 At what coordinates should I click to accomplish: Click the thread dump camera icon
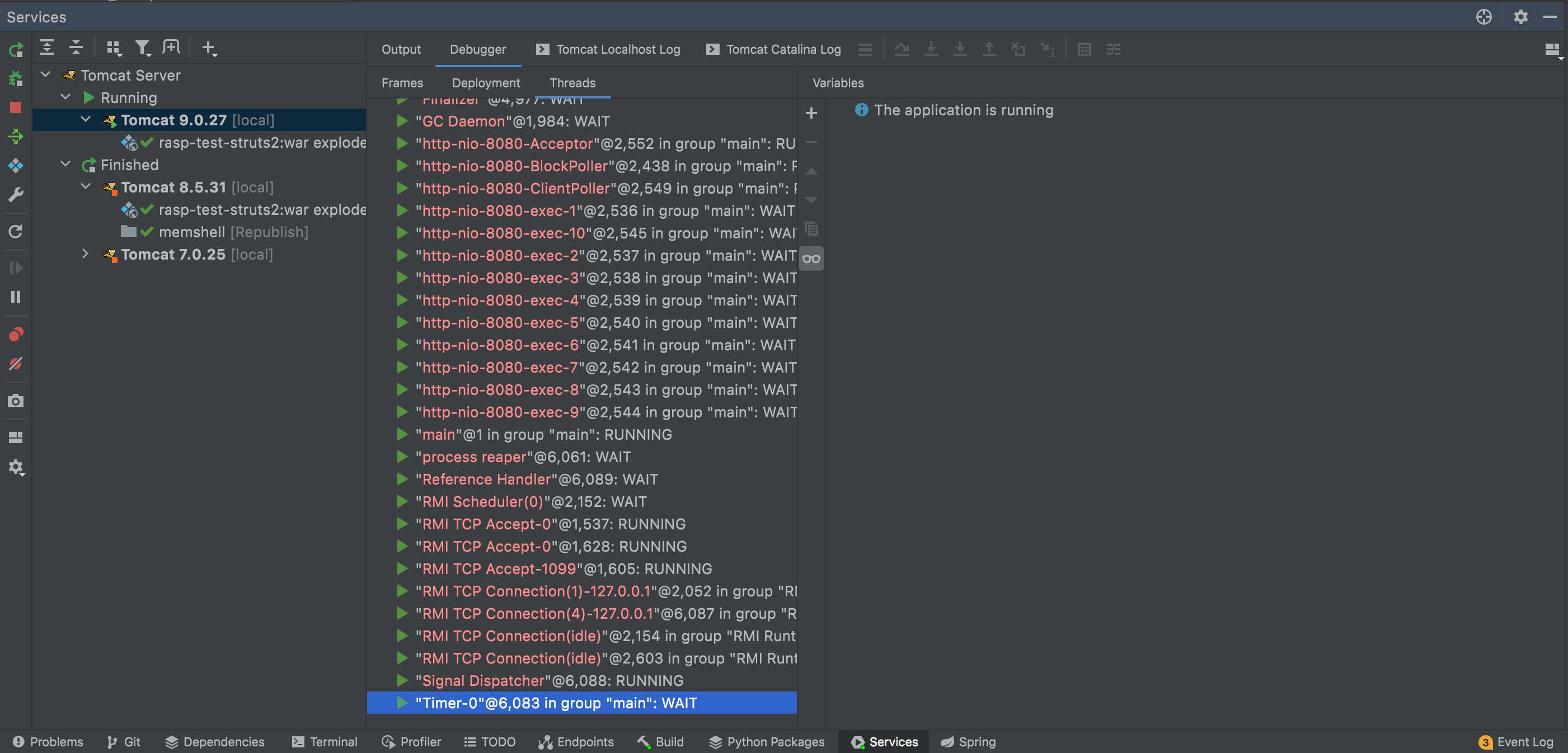coord(16,401)
